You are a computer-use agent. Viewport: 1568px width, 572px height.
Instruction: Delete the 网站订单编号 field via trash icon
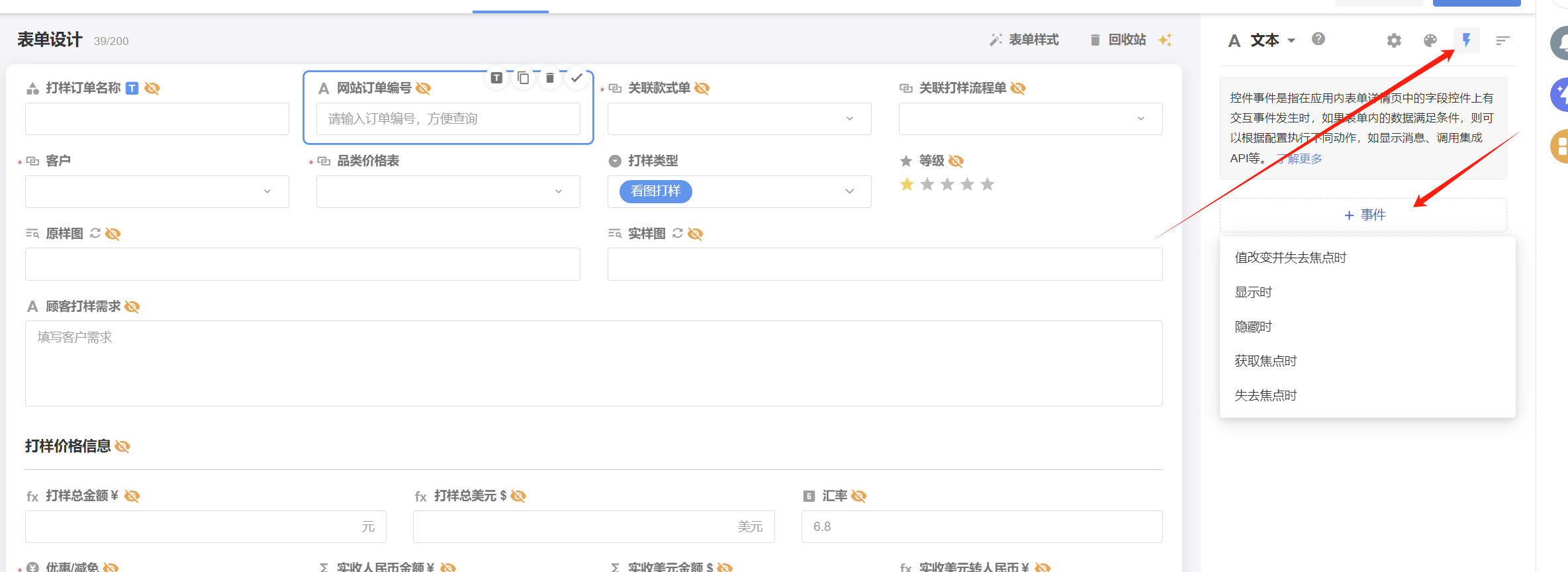pyautogui.click(x=549, y=78)
